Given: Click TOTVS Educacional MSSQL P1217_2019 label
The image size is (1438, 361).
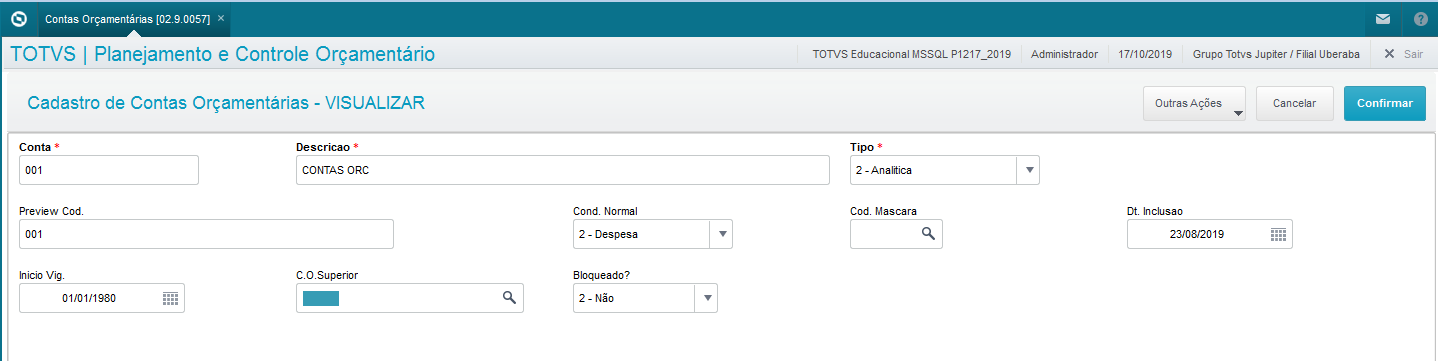Looking at the screenshot, I should [911, 54].
